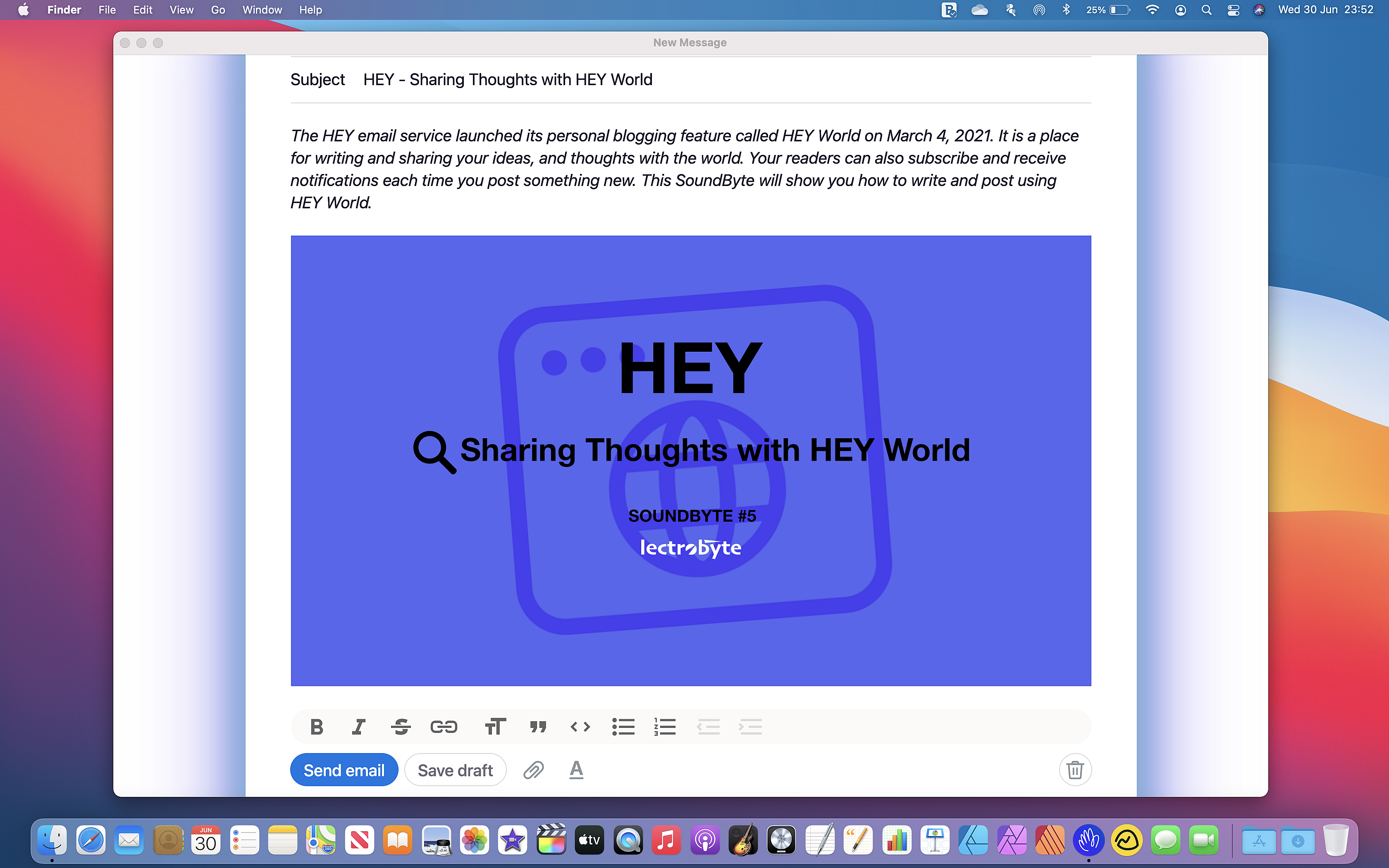Attach a file with the paperclip
The image size is (1389, 868).
pos(533,770)
